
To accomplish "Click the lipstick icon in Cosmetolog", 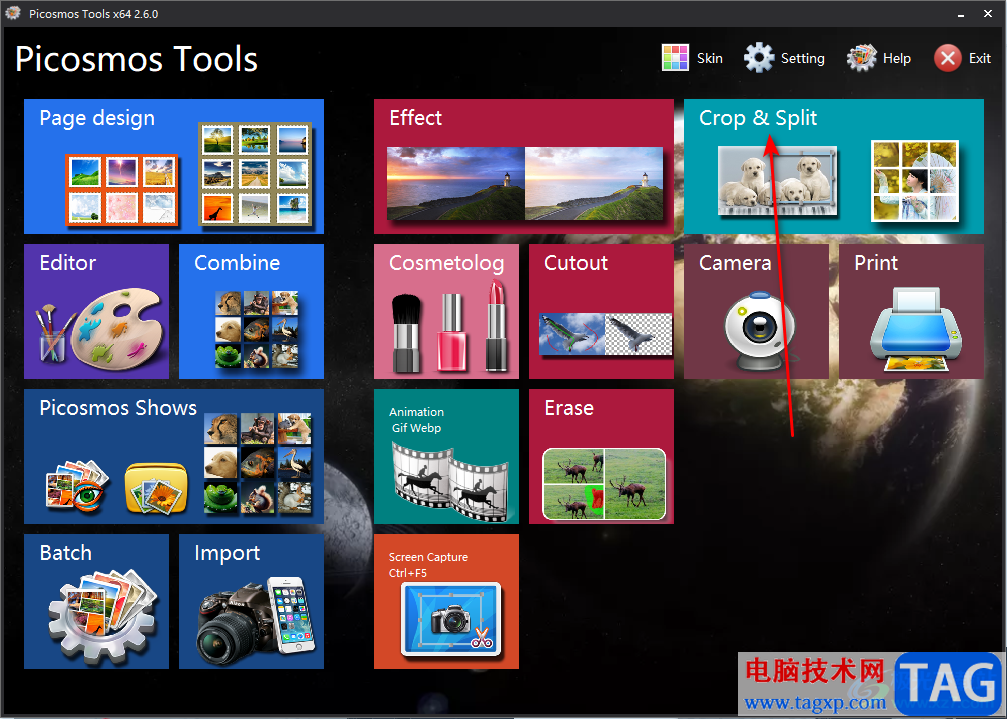I will tap(496, 326).
